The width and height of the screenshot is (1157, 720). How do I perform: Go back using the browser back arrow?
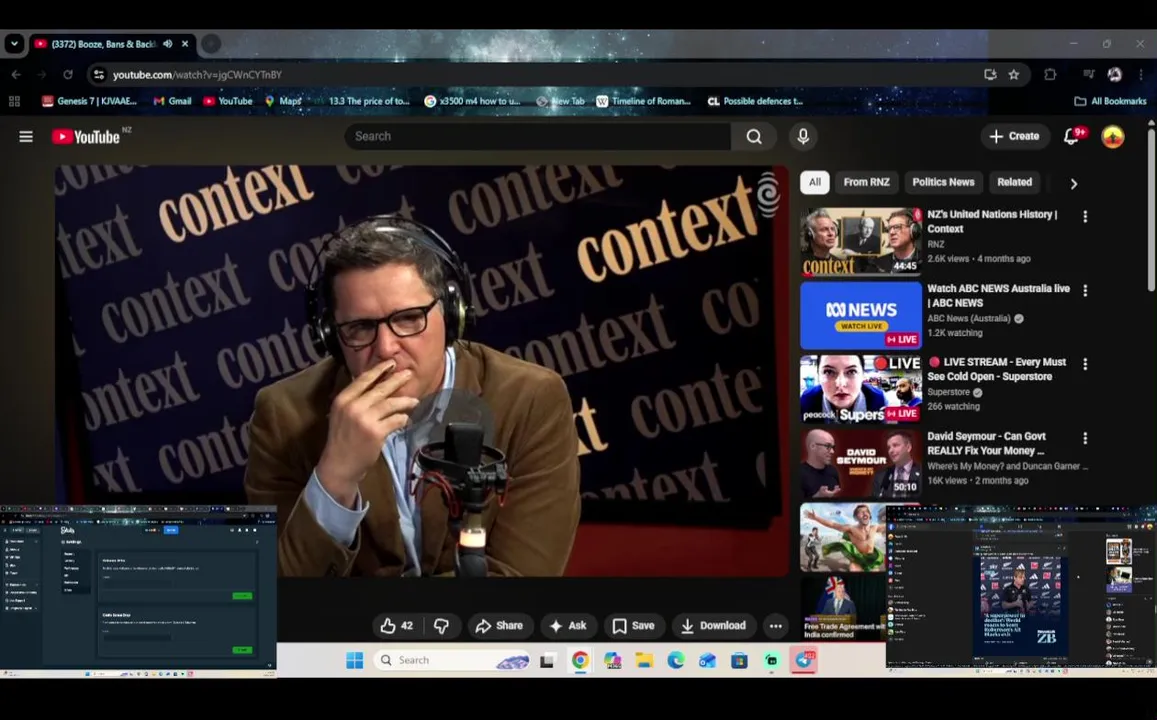(x=16, y=75)
